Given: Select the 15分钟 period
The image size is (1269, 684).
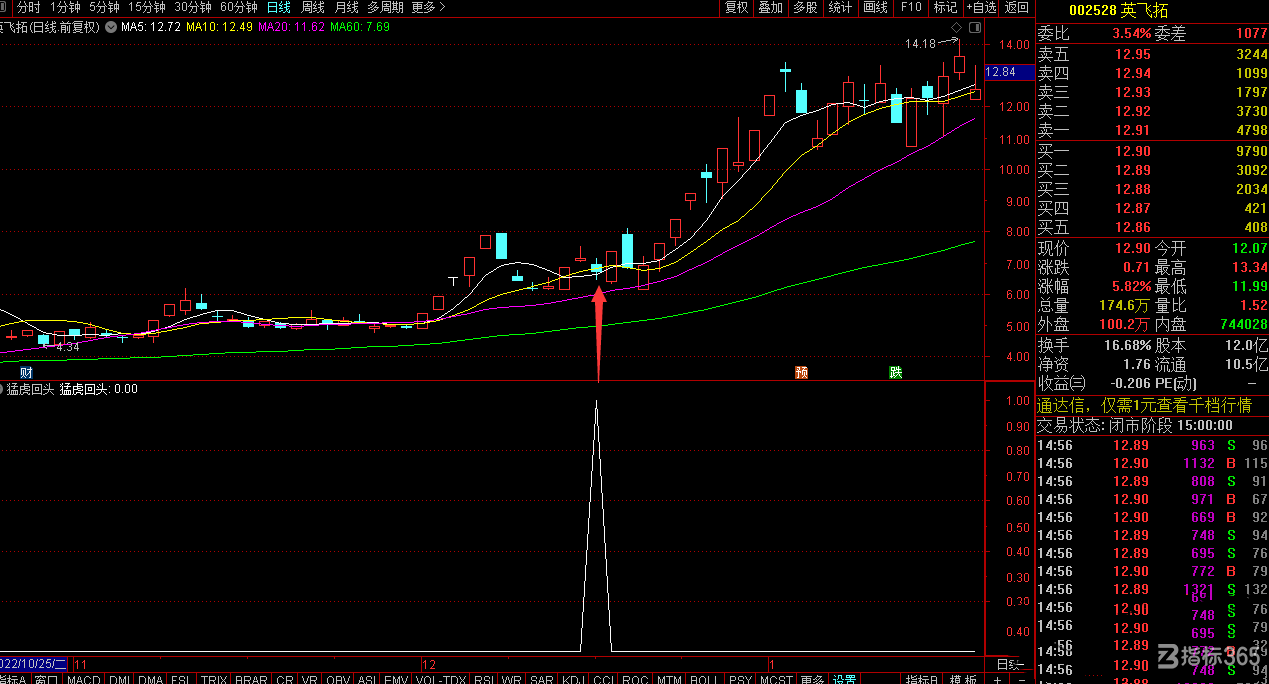Looking at the screenshot, I should tap(146, 7).
